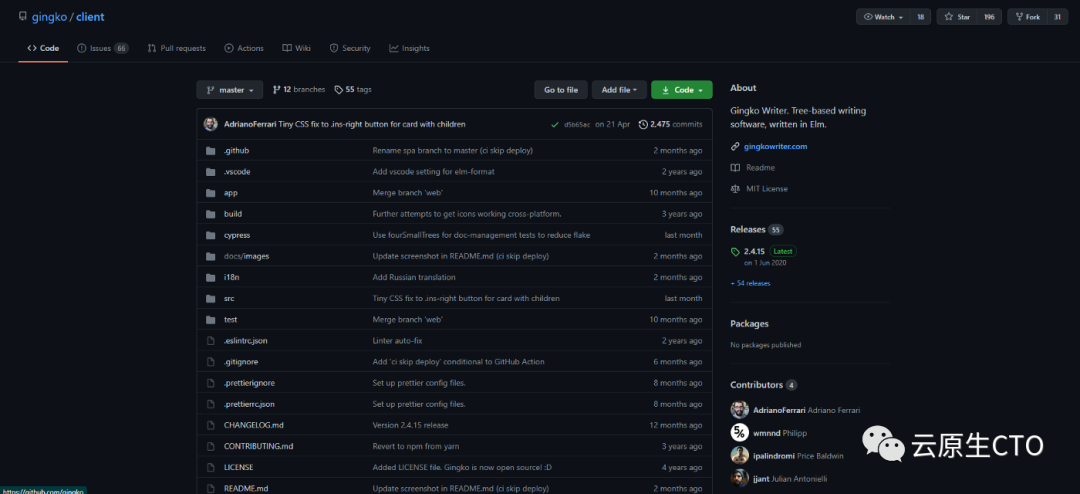Show the + 54 releases link
The height and width of the screenshot is (494, 1080).
[750, 283]
